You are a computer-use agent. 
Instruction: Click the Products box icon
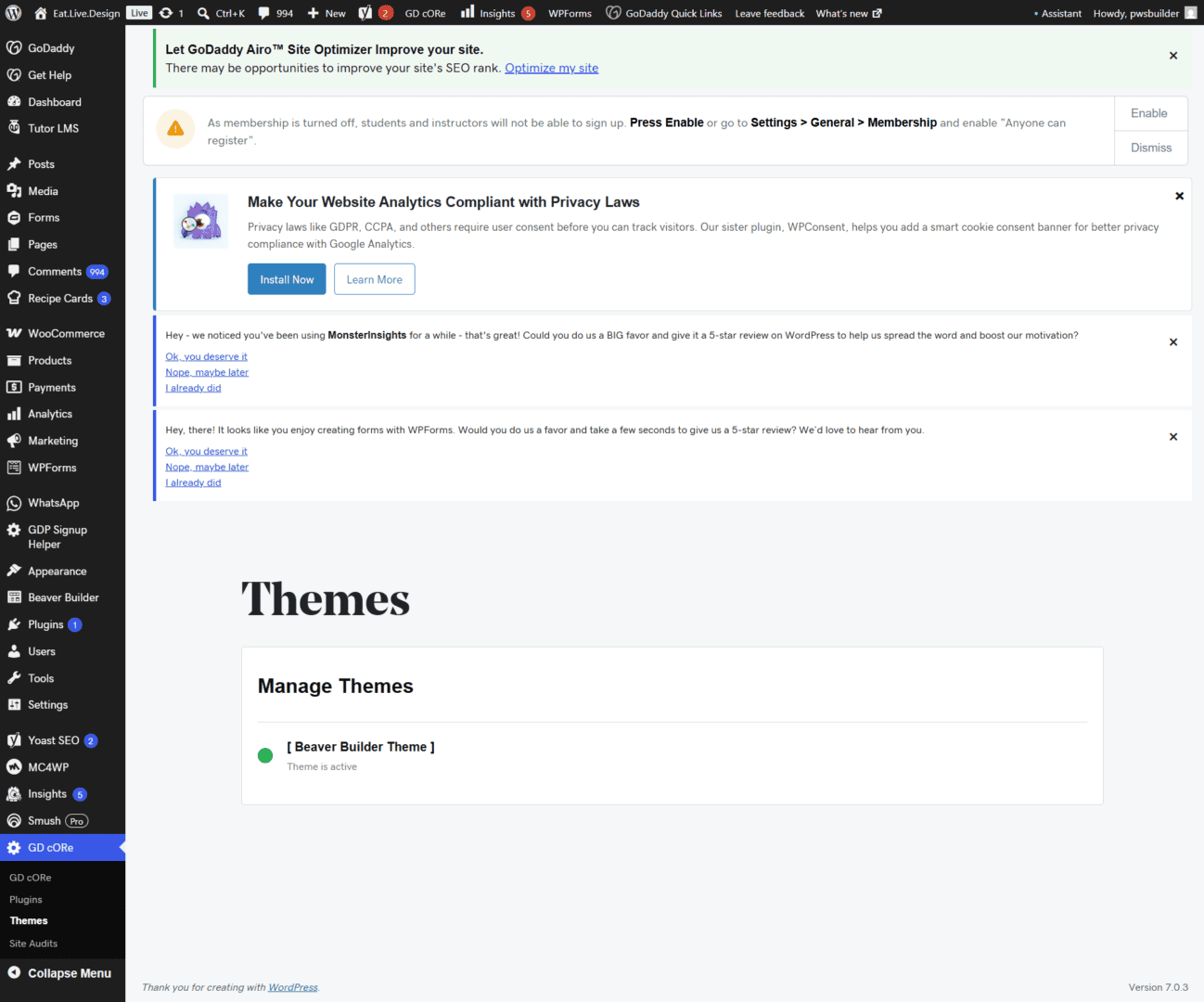pyautogui.click(x=14, y=361)
